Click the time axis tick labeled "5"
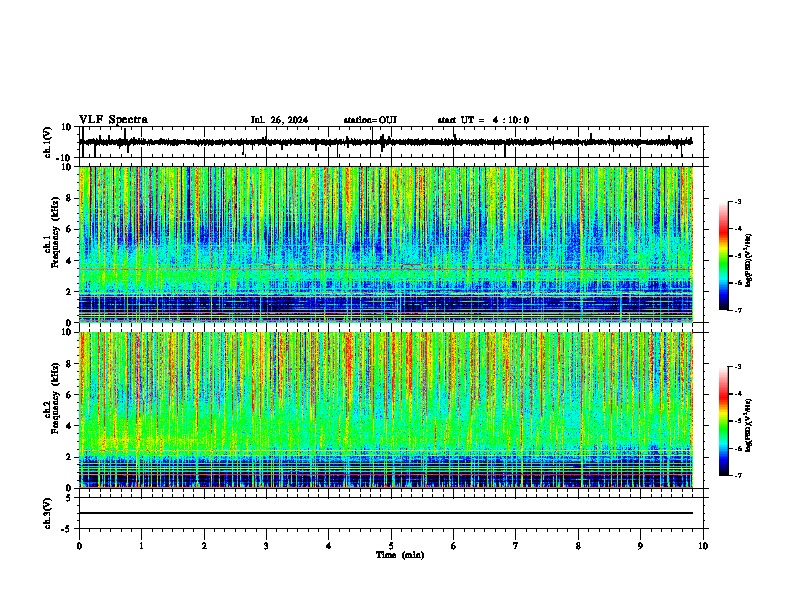The height and width of the screenshot is (612, 792). pos(391,546)
